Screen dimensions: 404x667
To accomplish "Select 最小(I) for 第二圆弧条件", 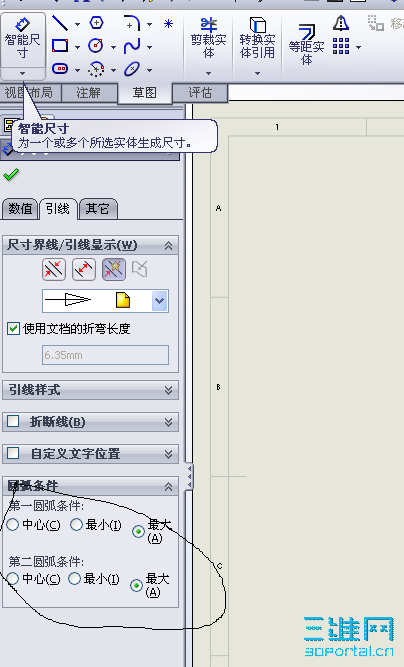I will pos(75,579).
